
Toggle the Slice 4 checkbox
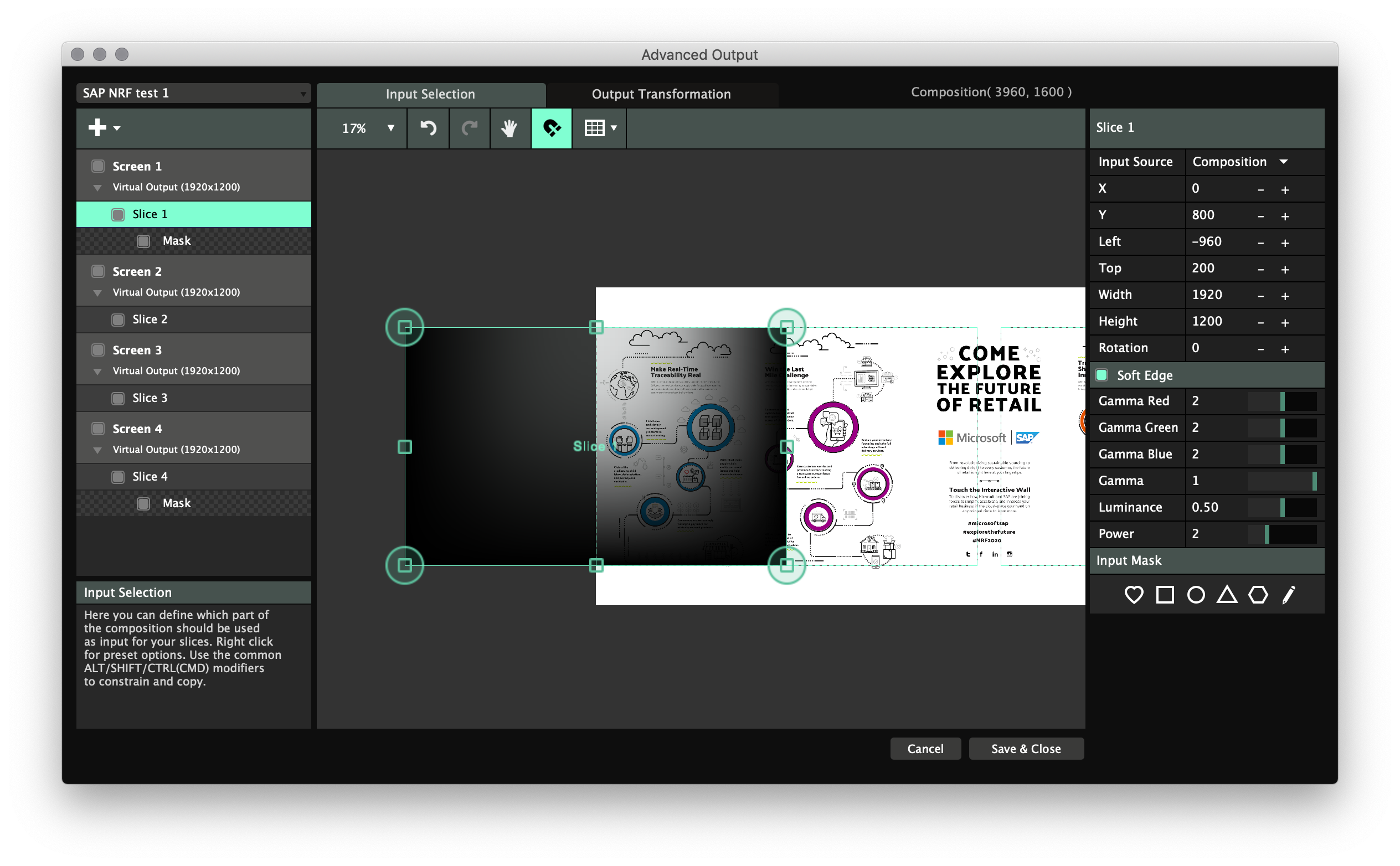coord(118,477)
